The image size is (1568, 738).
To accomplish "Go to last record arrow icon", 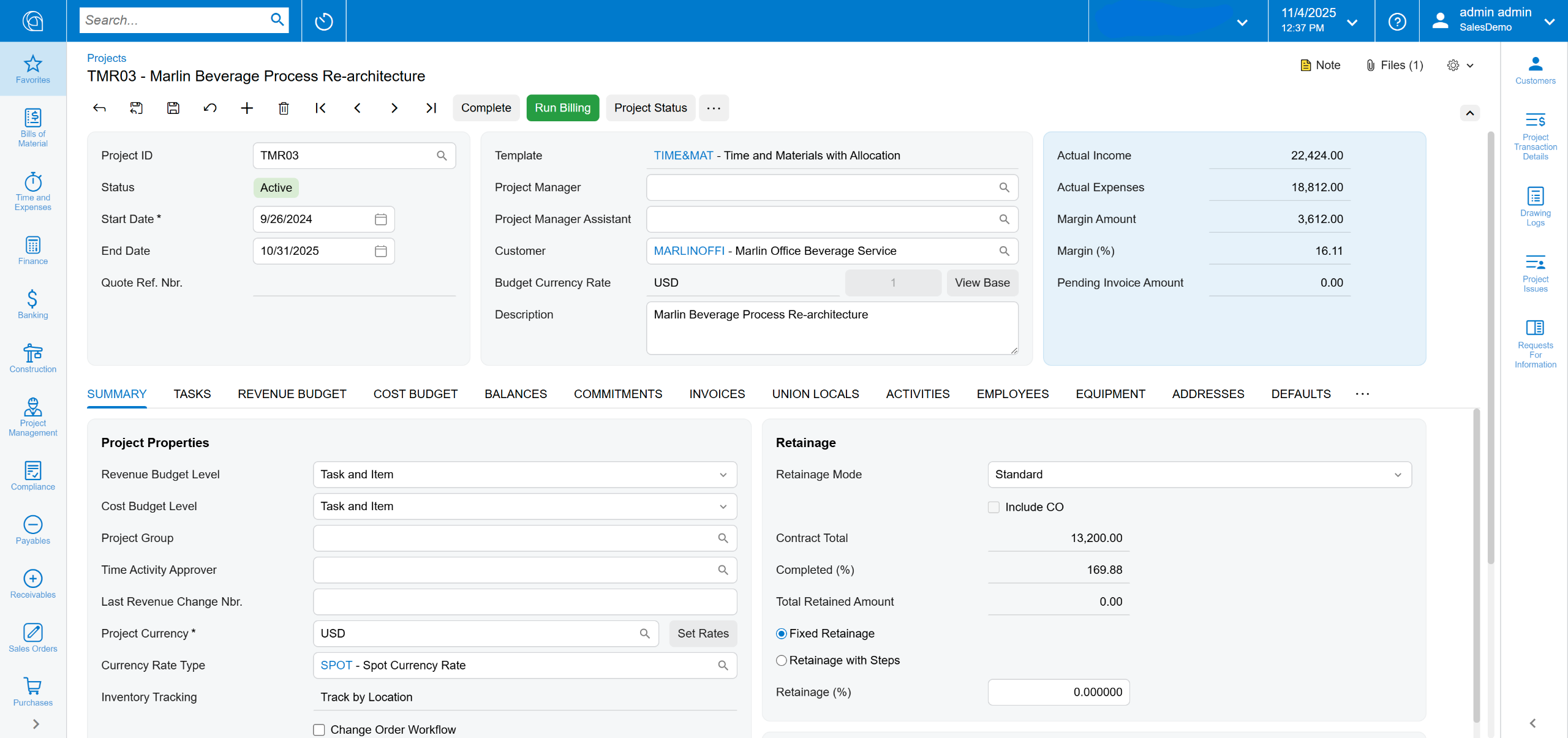I will [431, 108].
